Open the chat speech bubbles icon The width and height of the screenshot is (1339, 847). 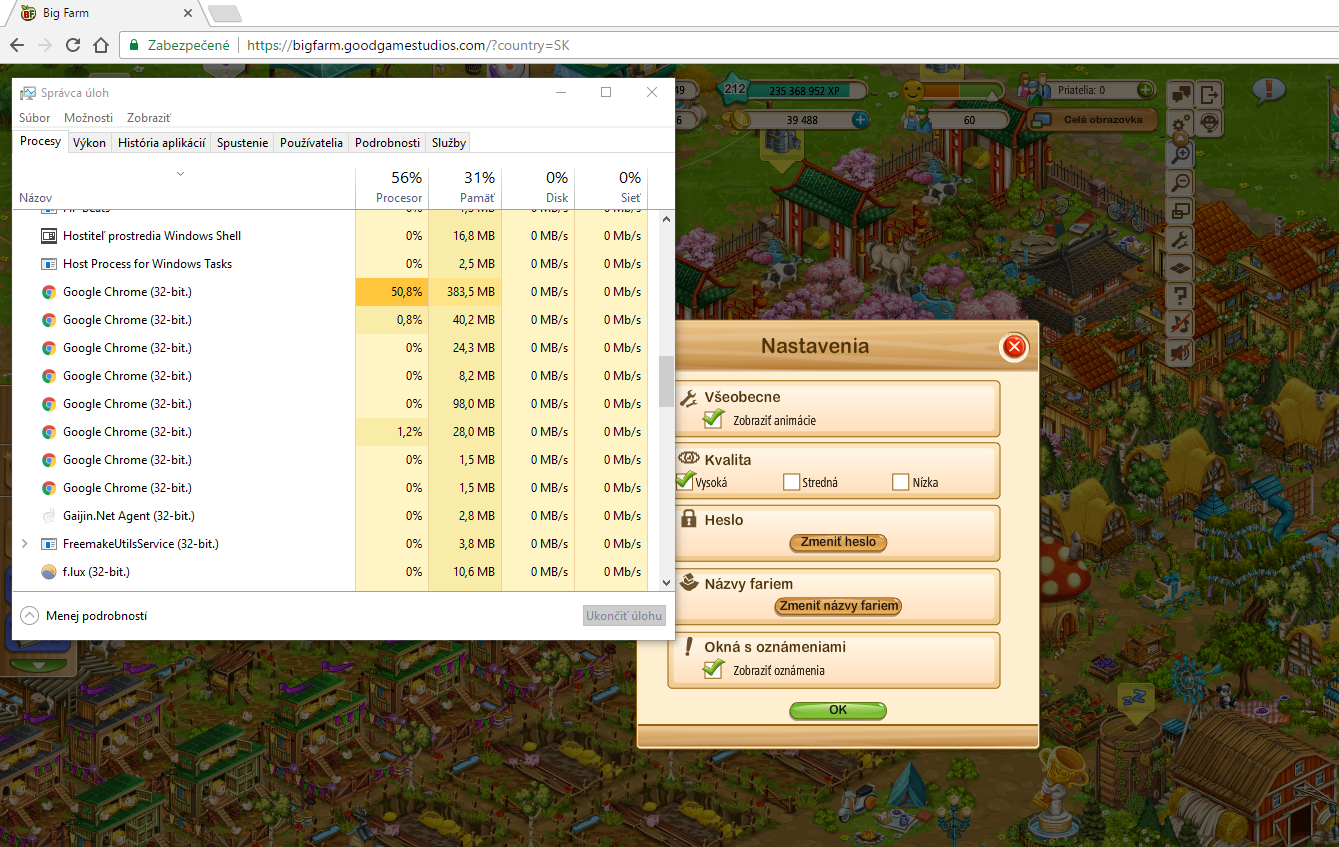(1181, 94)
